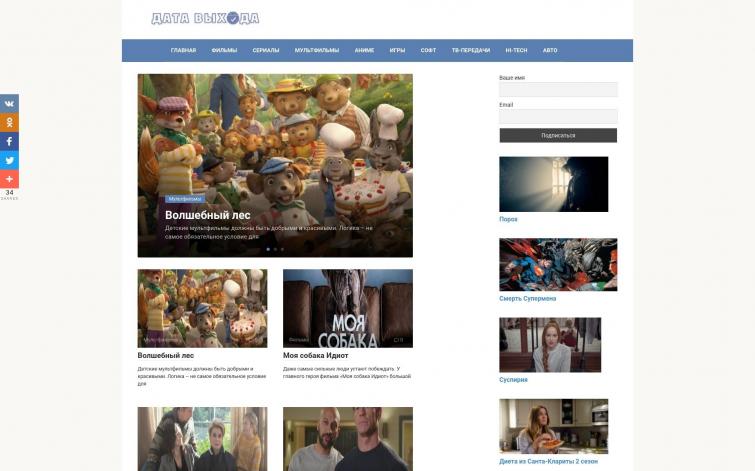
Task: Share the page on Twitter
Action: point(9,160)
